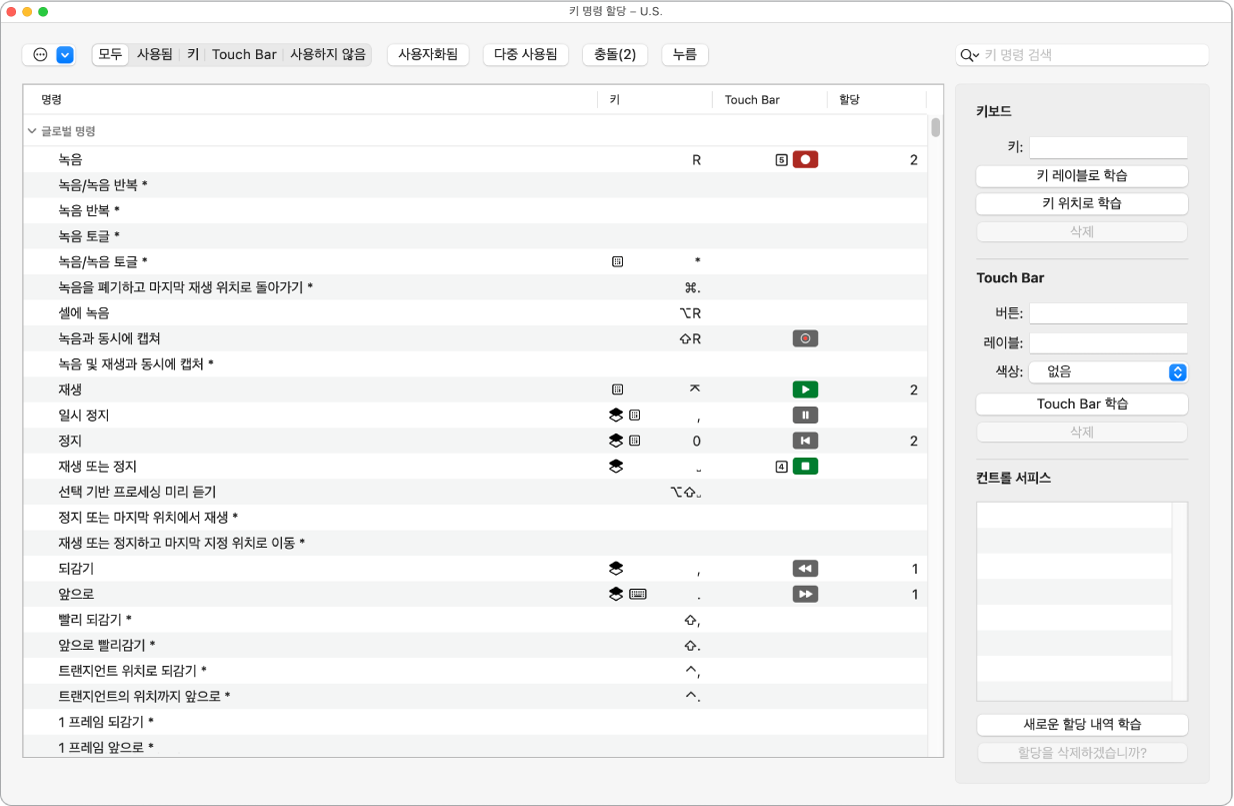Click the numeric keypad icon in 일시 정지 row

coord(635,415)
